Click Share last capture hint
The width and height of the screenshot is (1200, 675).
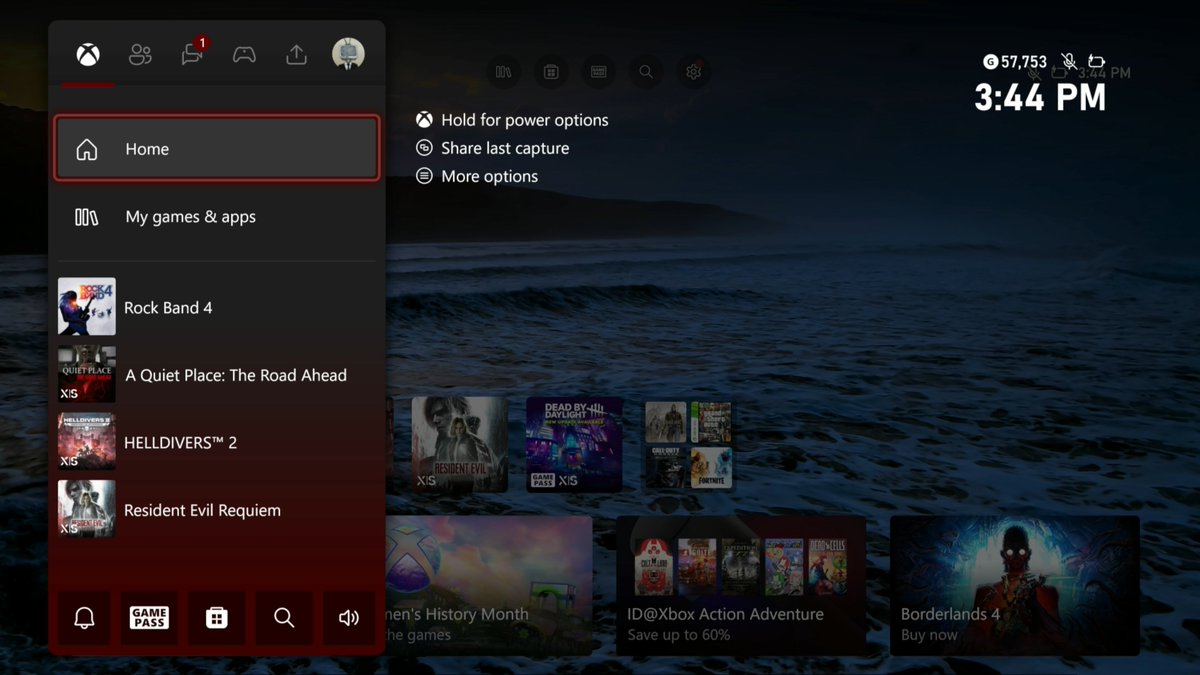click(x=492, y=148)
